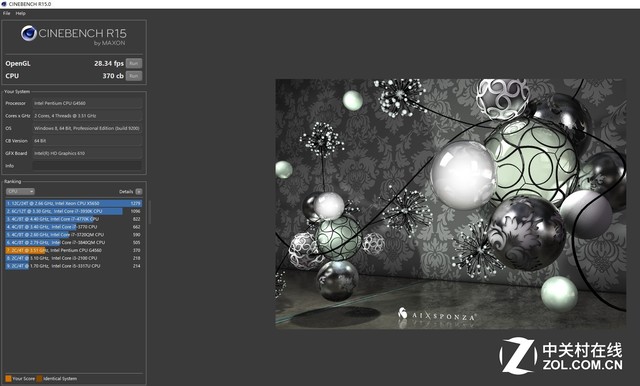Select ranking row Intel Xeon CPU X5650
Image resolution: width=640 pixels, height=386 pixels.
pos(74,203)
